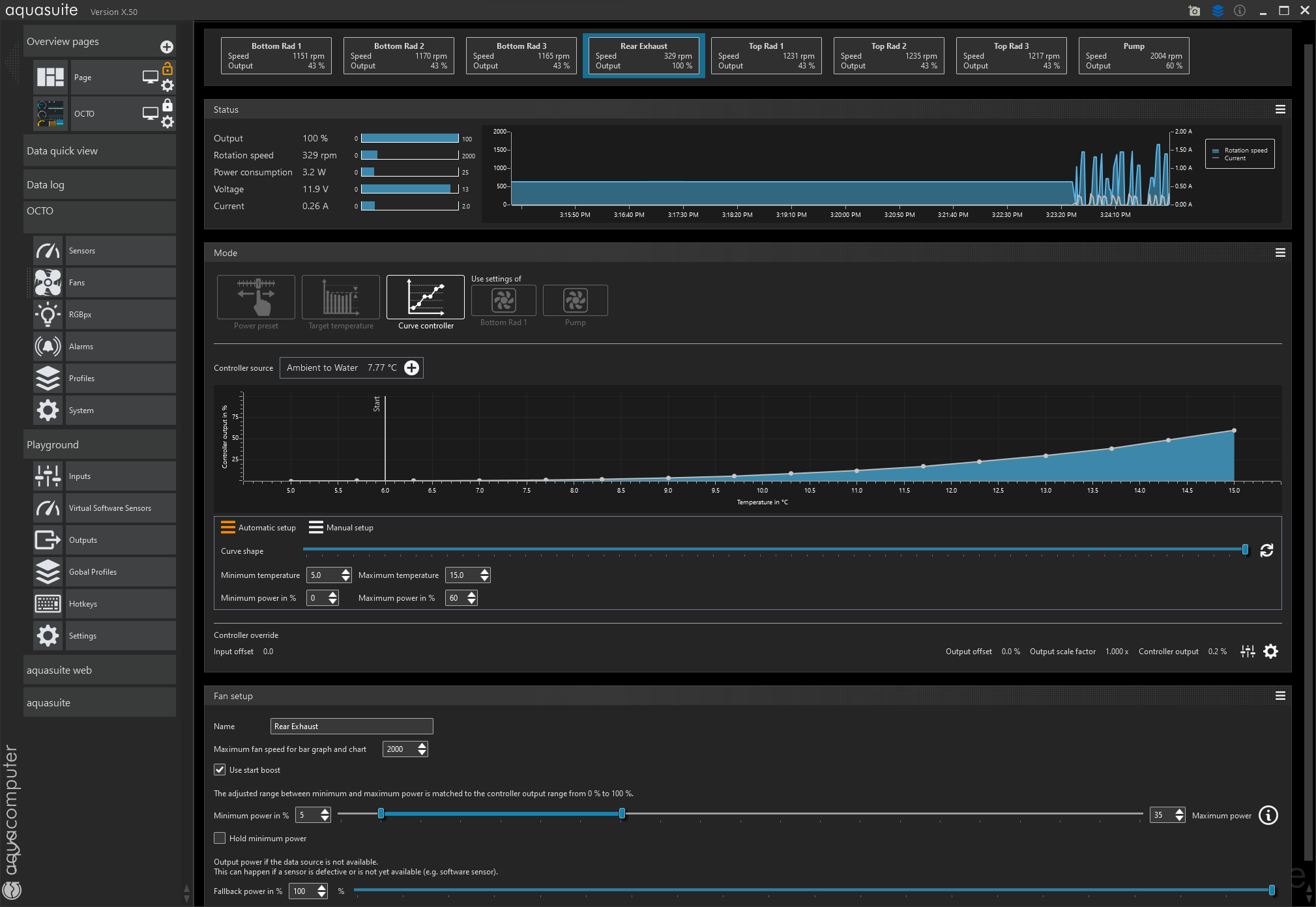Viewport: 1316px width, 907px height.
Task: Adjust the Curve shape slider handle
Action: (1245, 549)
